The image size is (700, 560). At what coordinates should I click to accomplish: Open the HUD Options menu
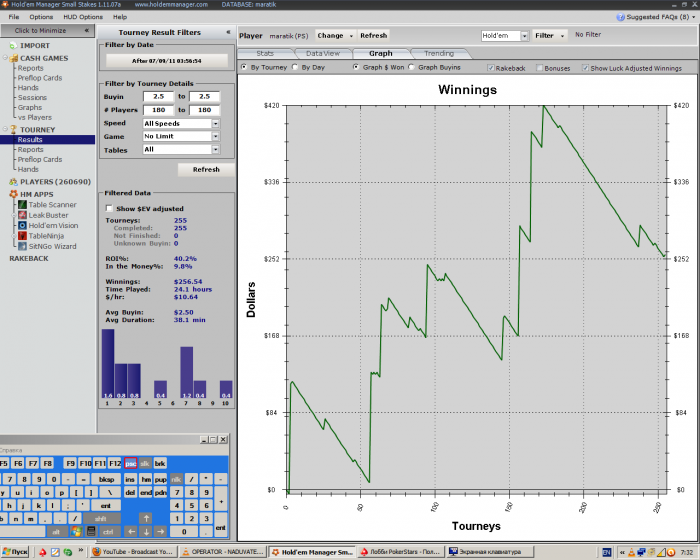82,17
